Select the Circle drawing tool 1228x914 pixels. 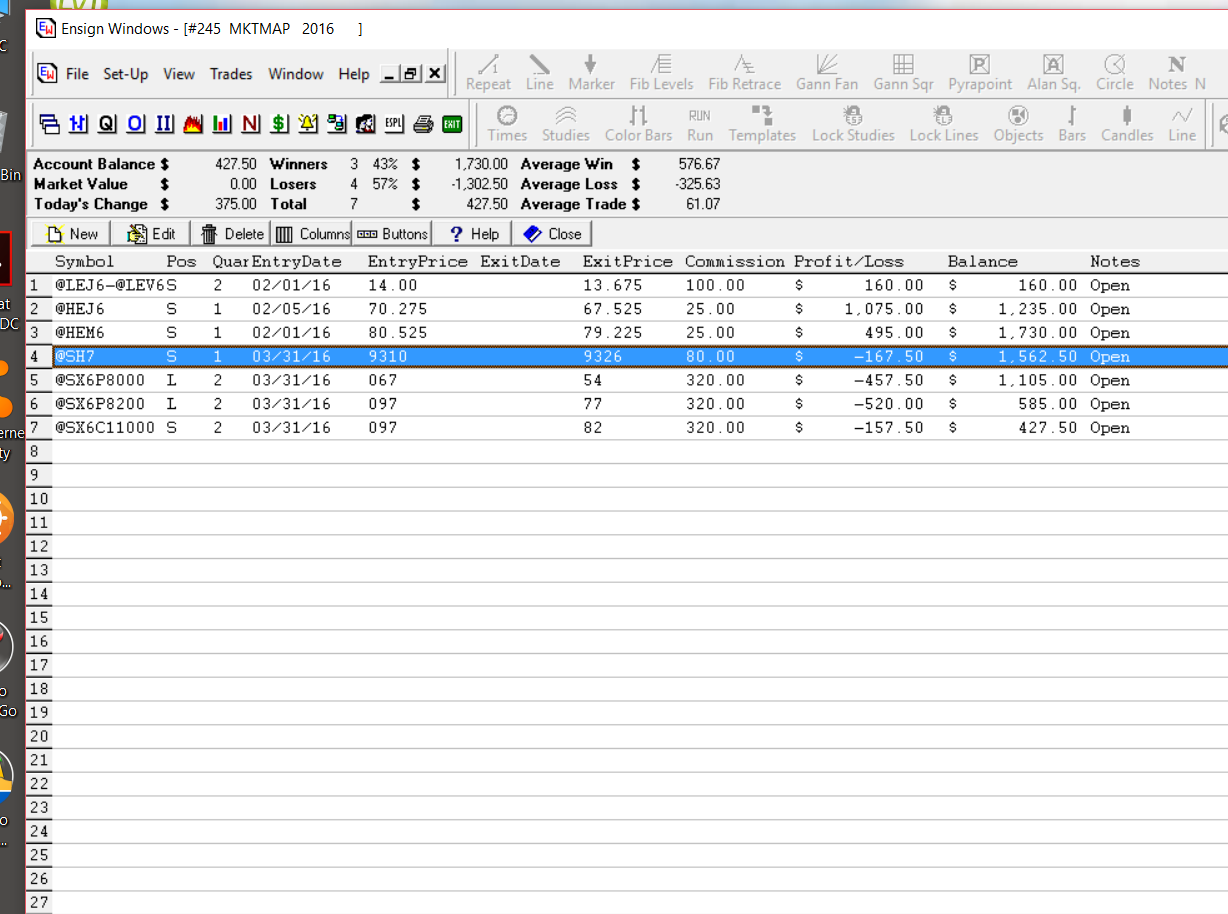[x=1114, y=73]
